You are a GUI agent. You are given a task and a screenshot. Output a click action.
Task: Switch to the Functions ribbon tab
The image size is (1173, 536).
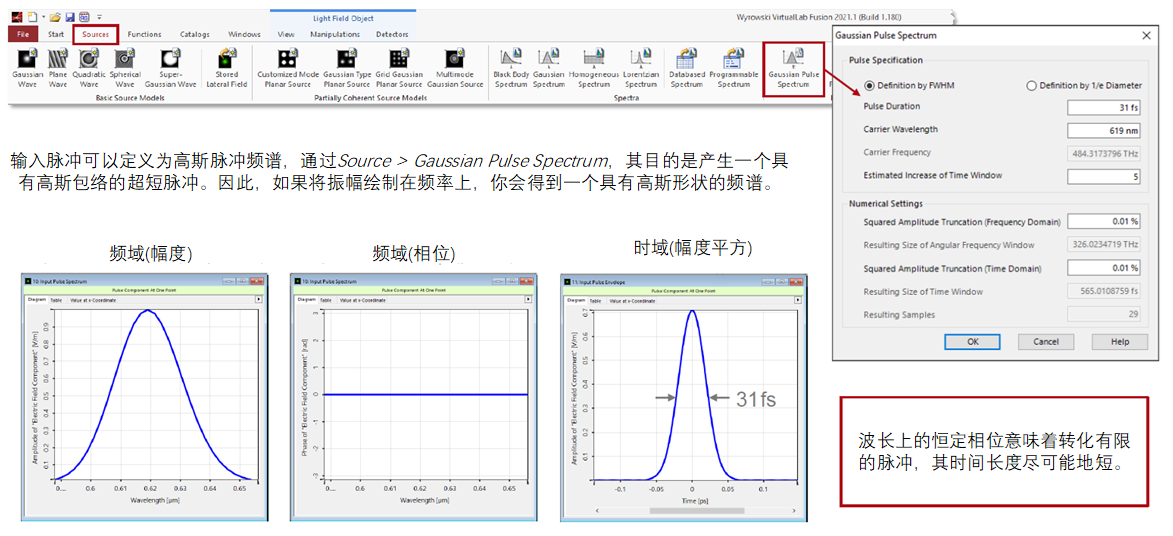tap(144, 34)
